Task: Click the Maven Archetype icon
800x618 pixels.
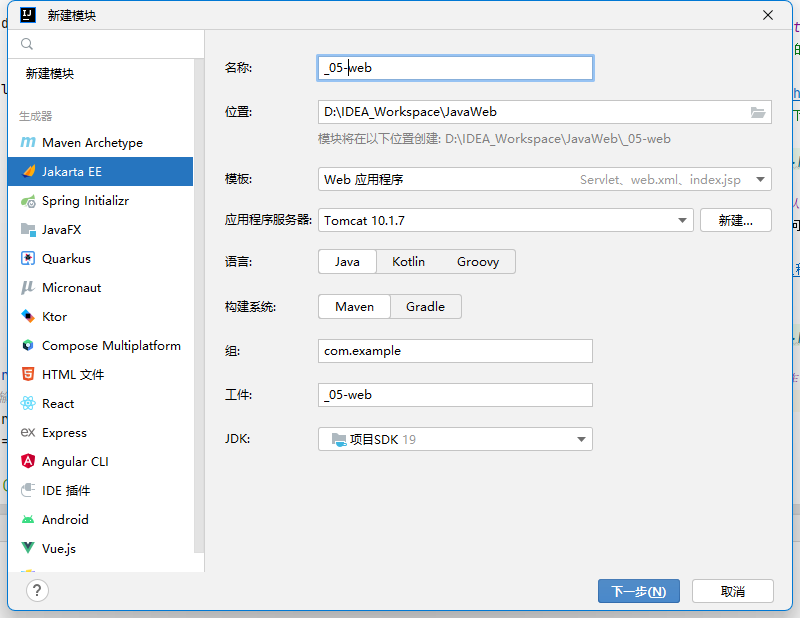Action: tap(28, 142)
